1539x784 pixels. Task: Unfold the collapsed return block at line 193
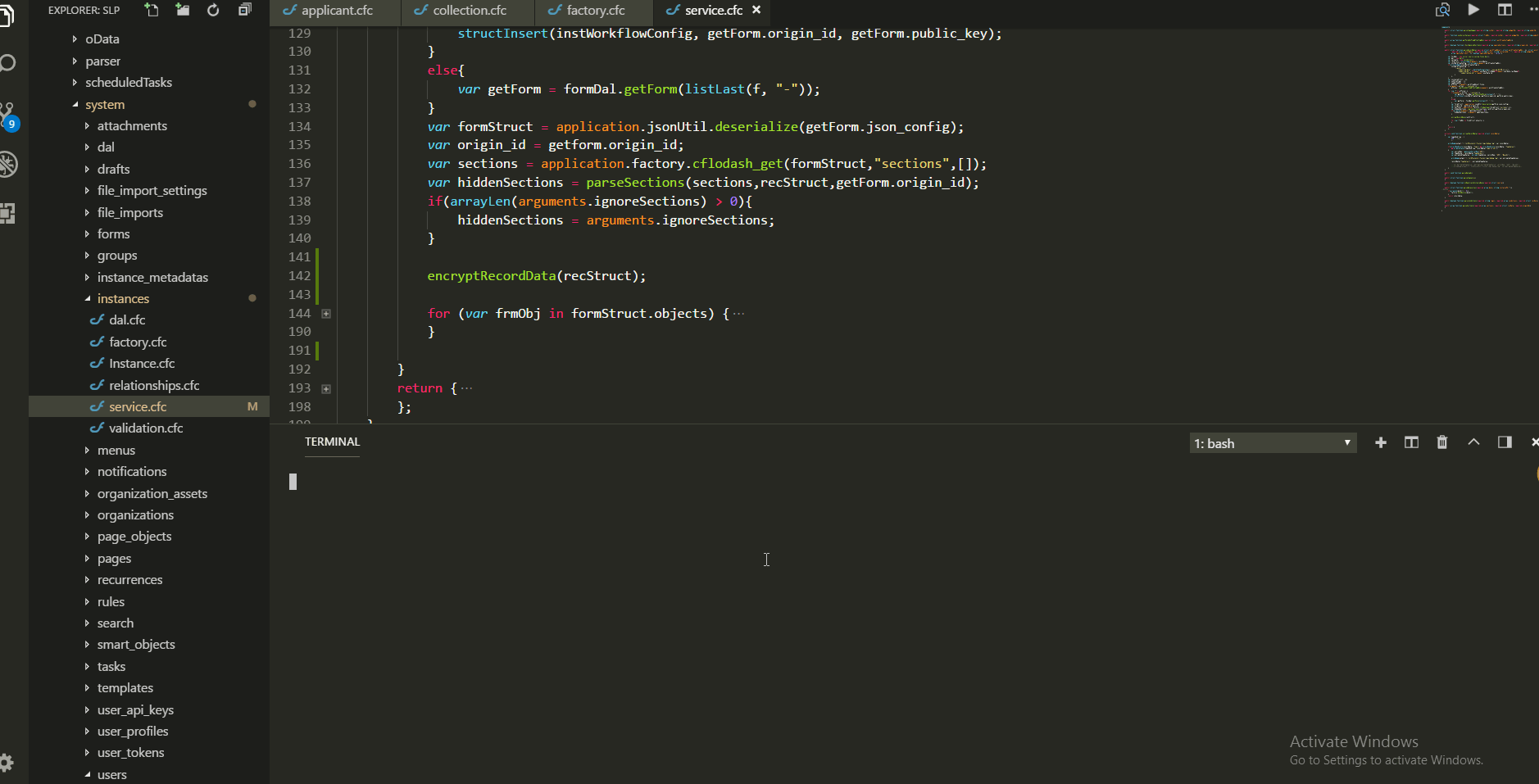pyautogui.click(x=326, y=389)
